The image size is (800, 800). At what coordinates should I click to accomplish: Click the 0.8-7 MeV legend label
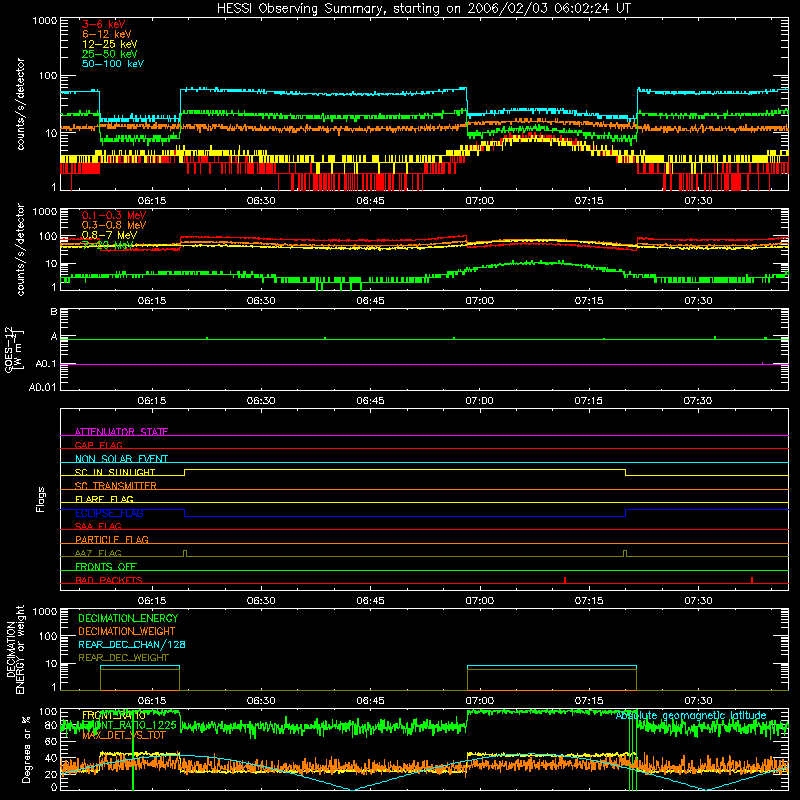coord(109,235)
